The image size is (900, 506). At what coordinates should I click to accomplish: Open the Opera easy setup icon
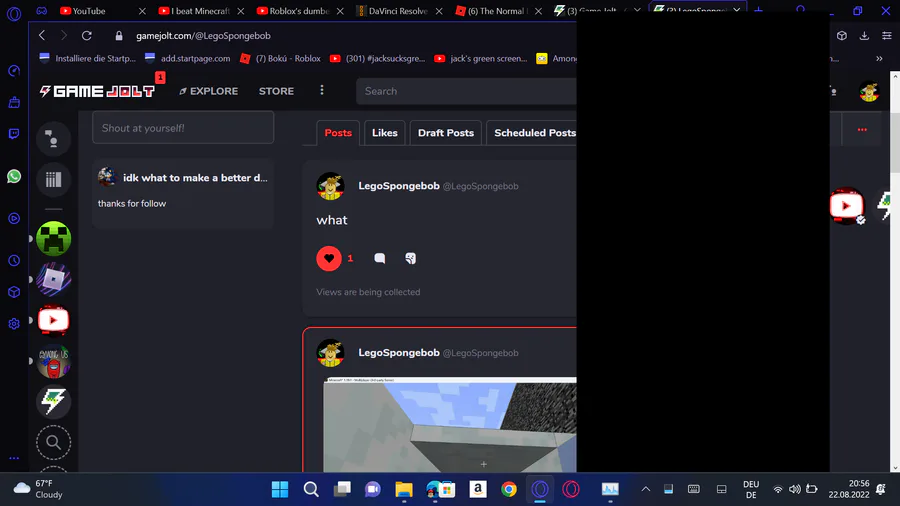pyautogui.click(x=886, y=36)
